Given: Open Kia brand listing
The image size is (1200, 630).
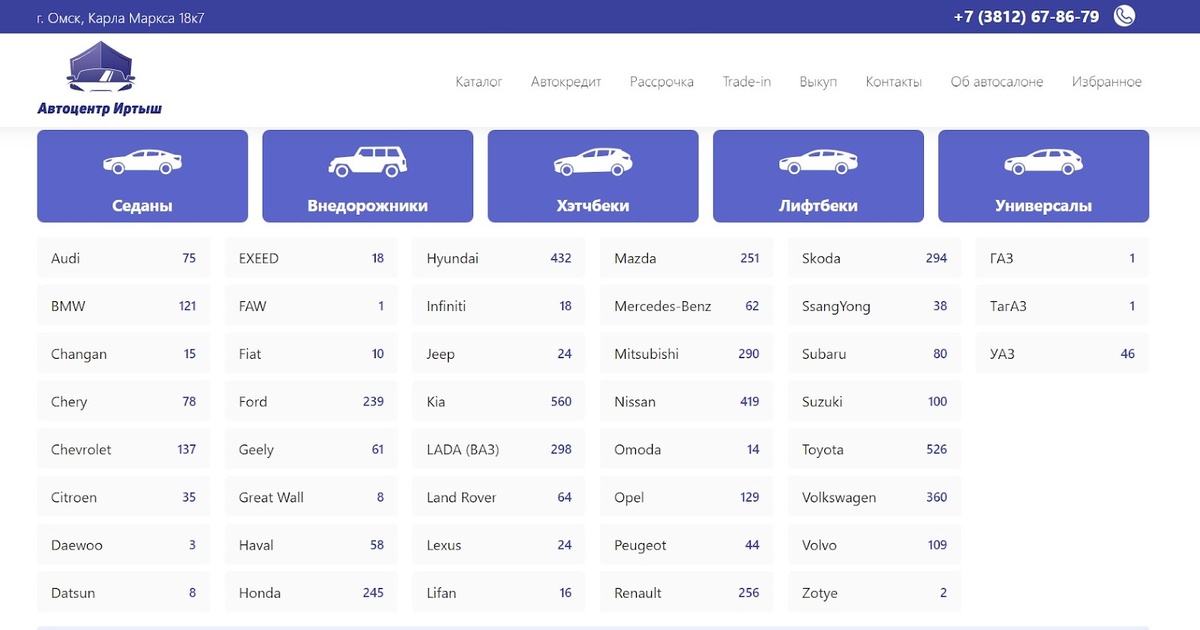Looking at the screenshot, I should [499, 402].
